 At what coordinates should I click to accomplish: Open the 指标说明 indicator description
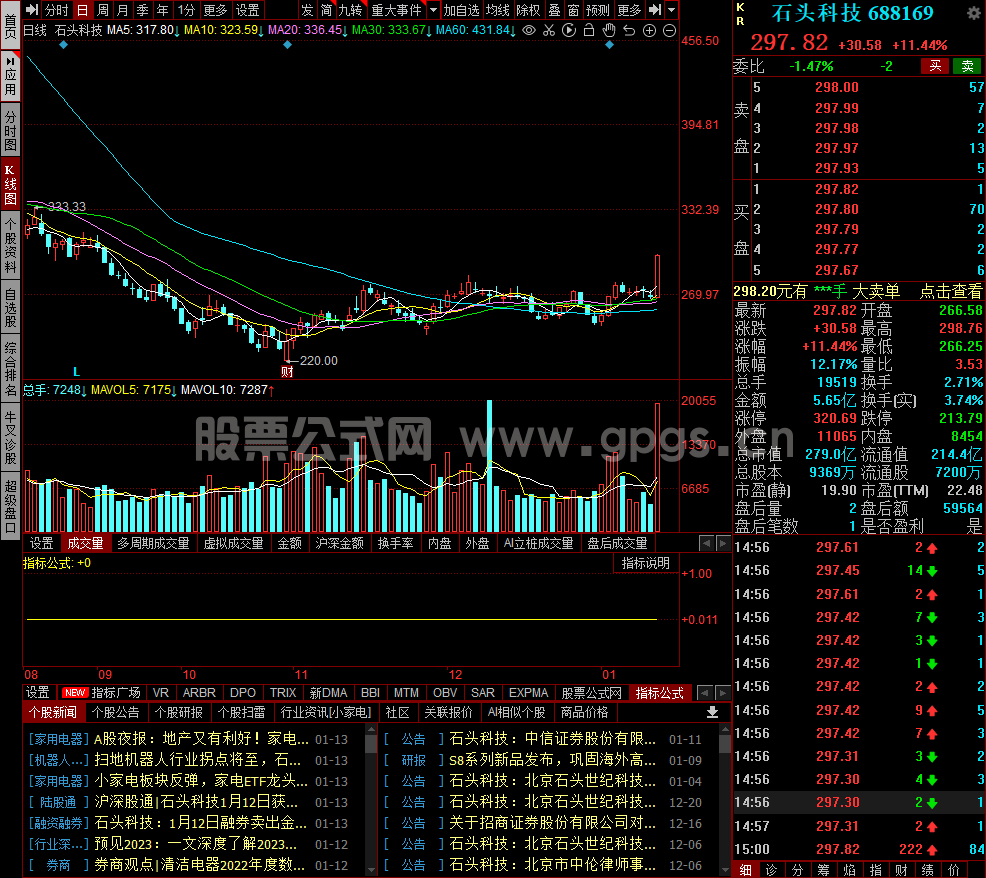(x=646, y=564)
